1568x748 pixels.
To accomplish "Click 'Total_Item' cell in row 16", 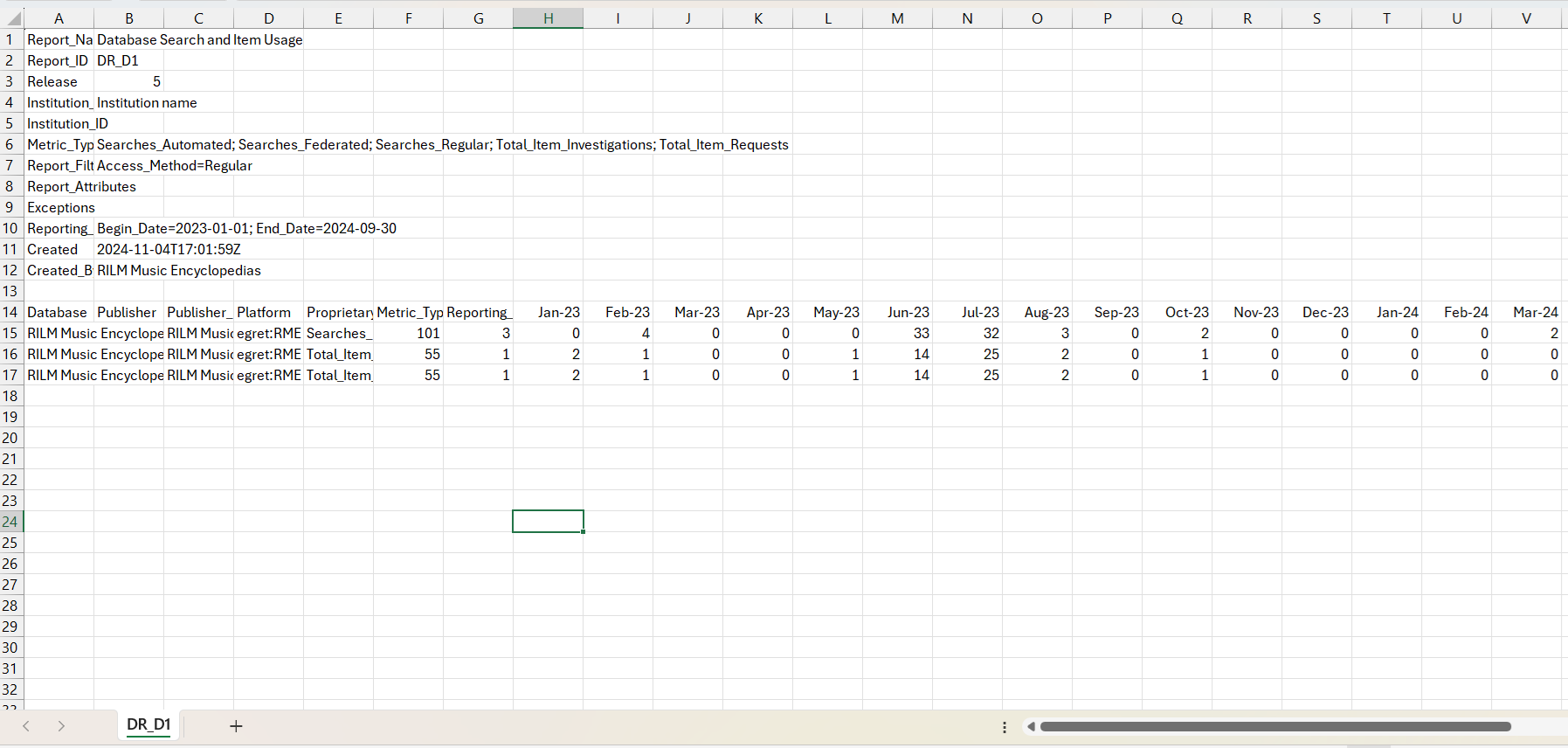I will tap(338, 354).
